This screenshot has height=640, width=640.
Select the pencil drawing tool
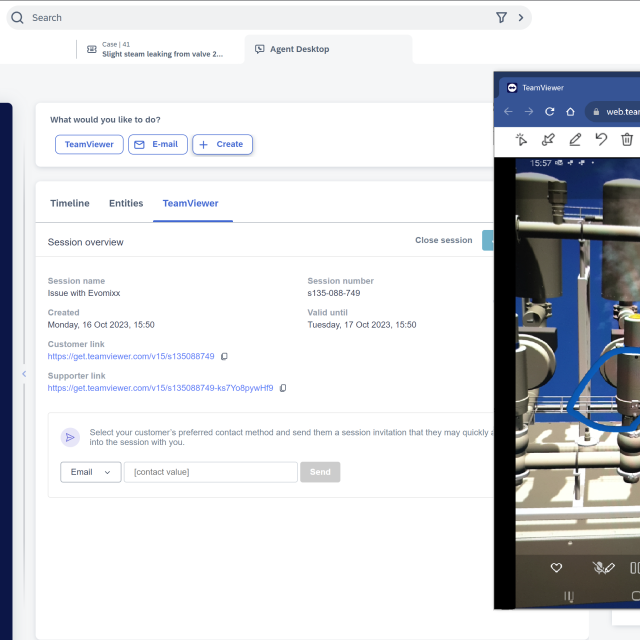(575, 140)
